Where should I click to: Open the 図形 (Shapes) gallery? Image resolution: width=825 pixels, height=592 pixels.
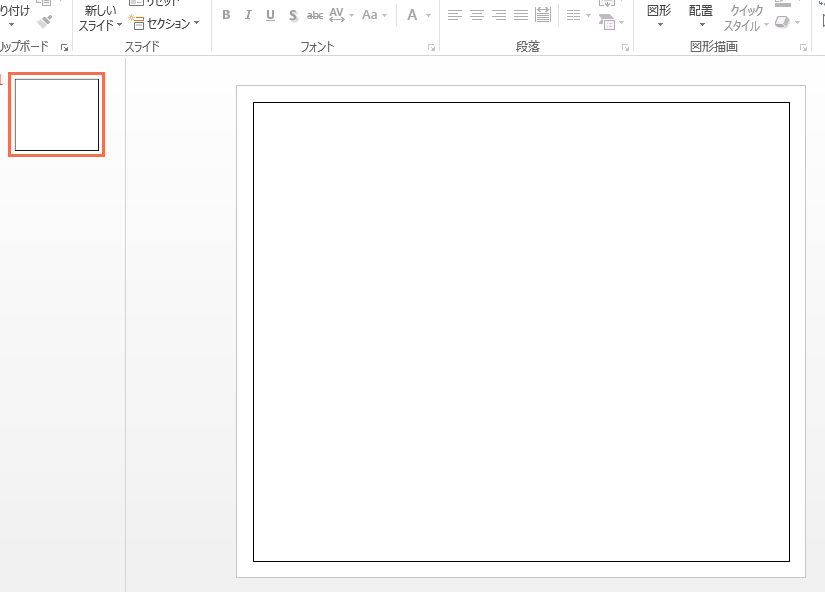click(x=659, y=16)
